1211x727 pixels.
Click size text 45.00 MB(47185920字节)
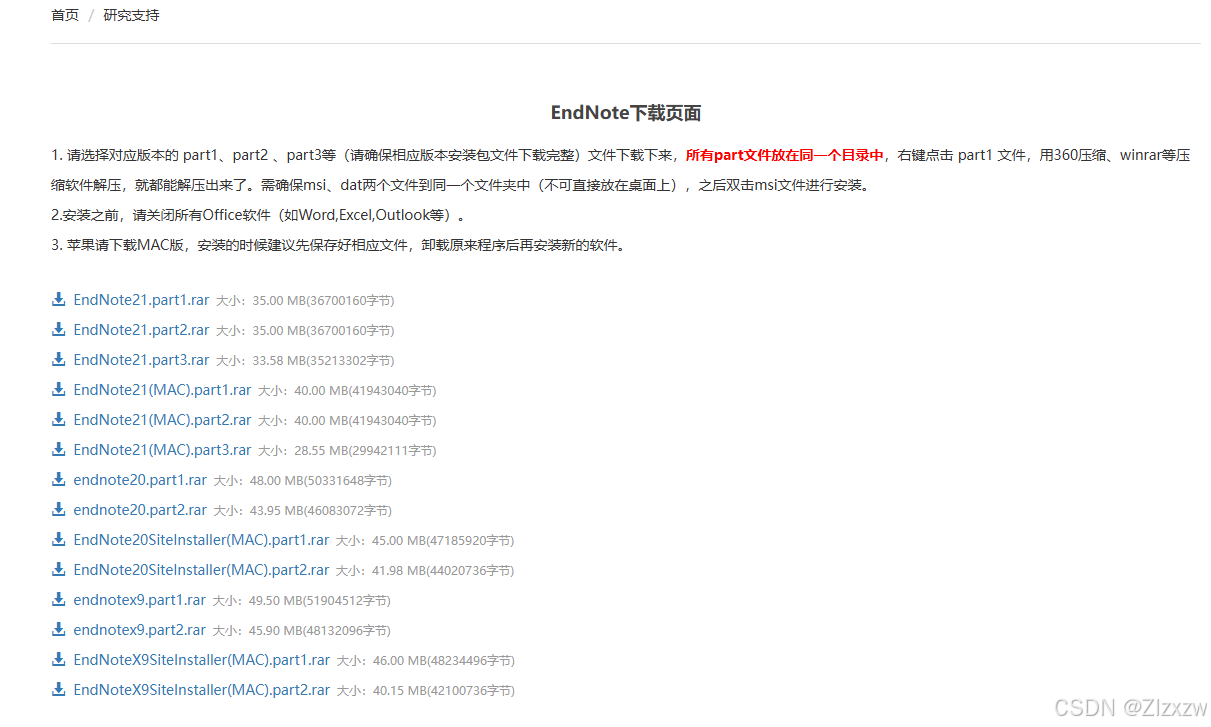tap(443, 541)
